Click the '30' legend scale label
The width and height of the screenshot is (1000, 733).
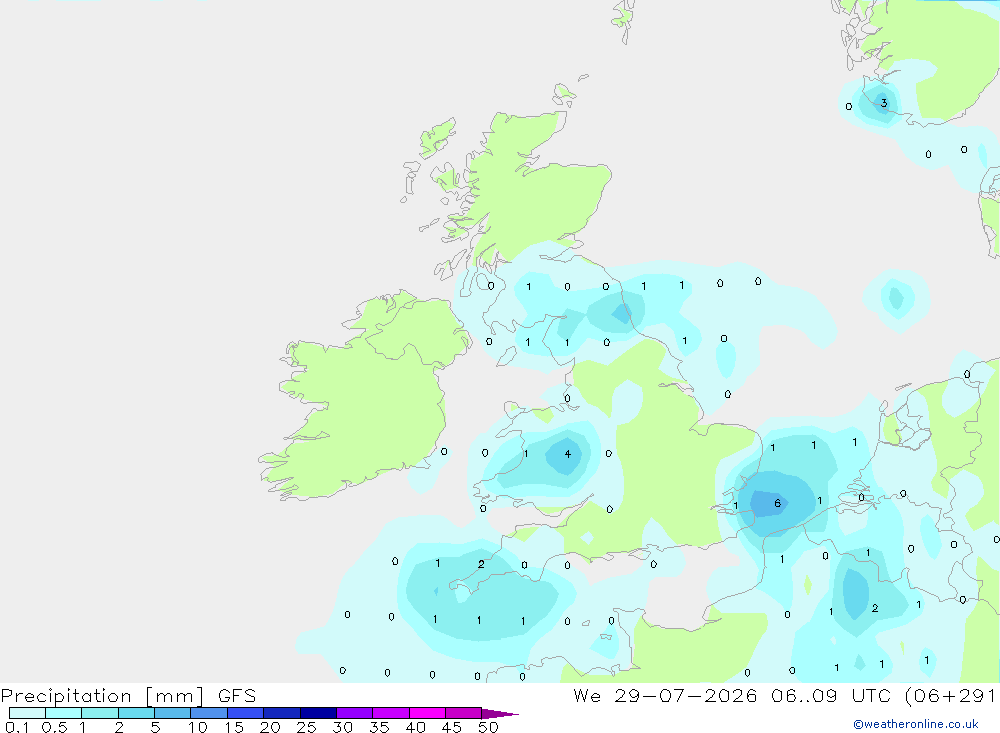pyautogui.click(x=342, y=727)
